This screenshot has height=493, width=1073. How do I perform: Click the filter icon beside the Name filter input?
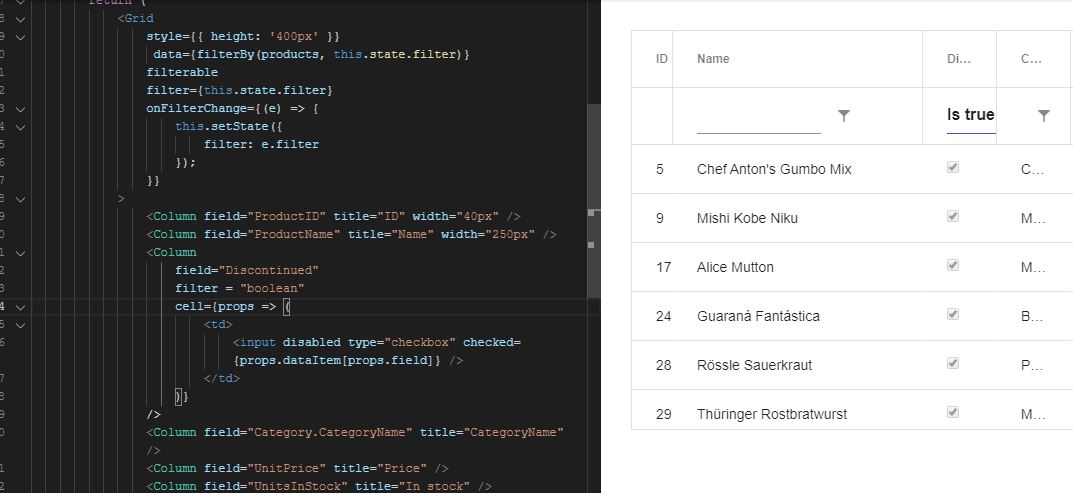(844, 116)
